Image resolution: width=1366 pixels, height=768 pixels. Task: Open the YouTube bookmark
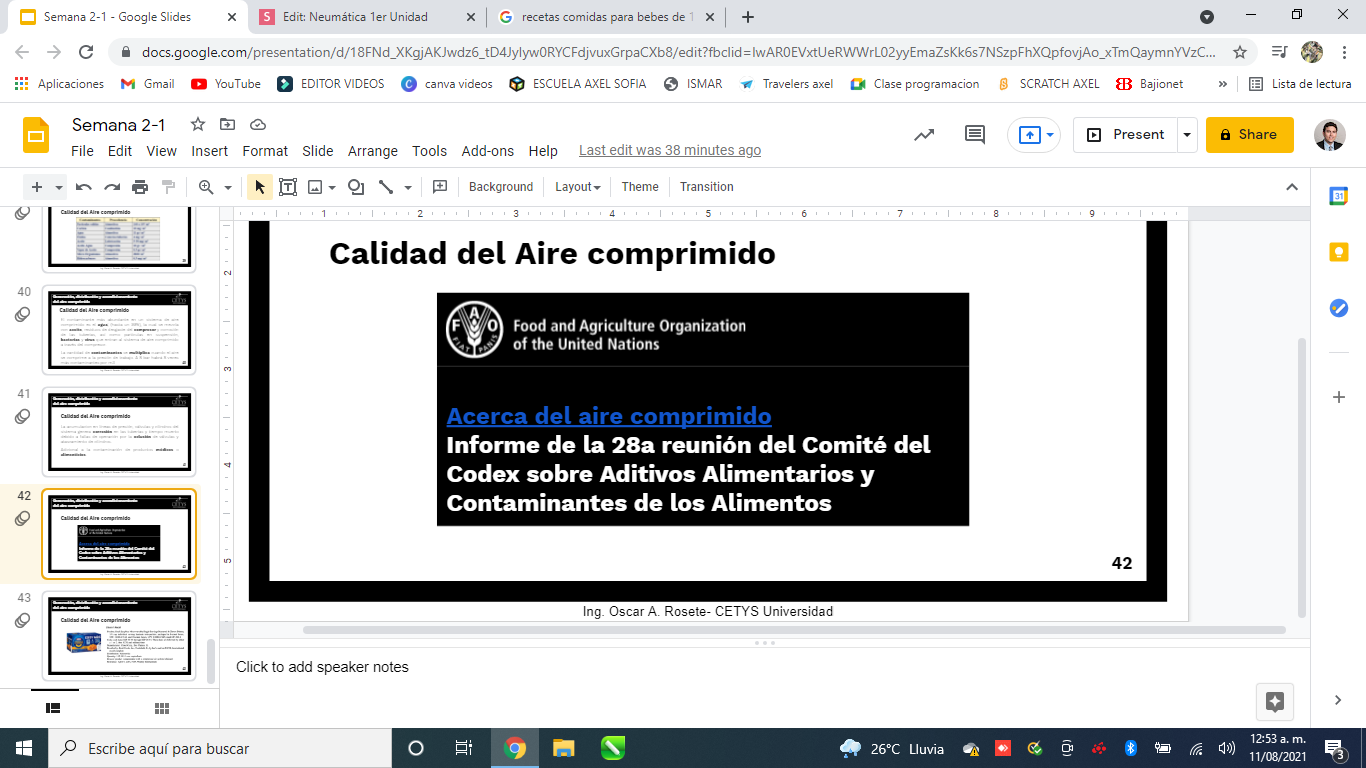point(226,84)
